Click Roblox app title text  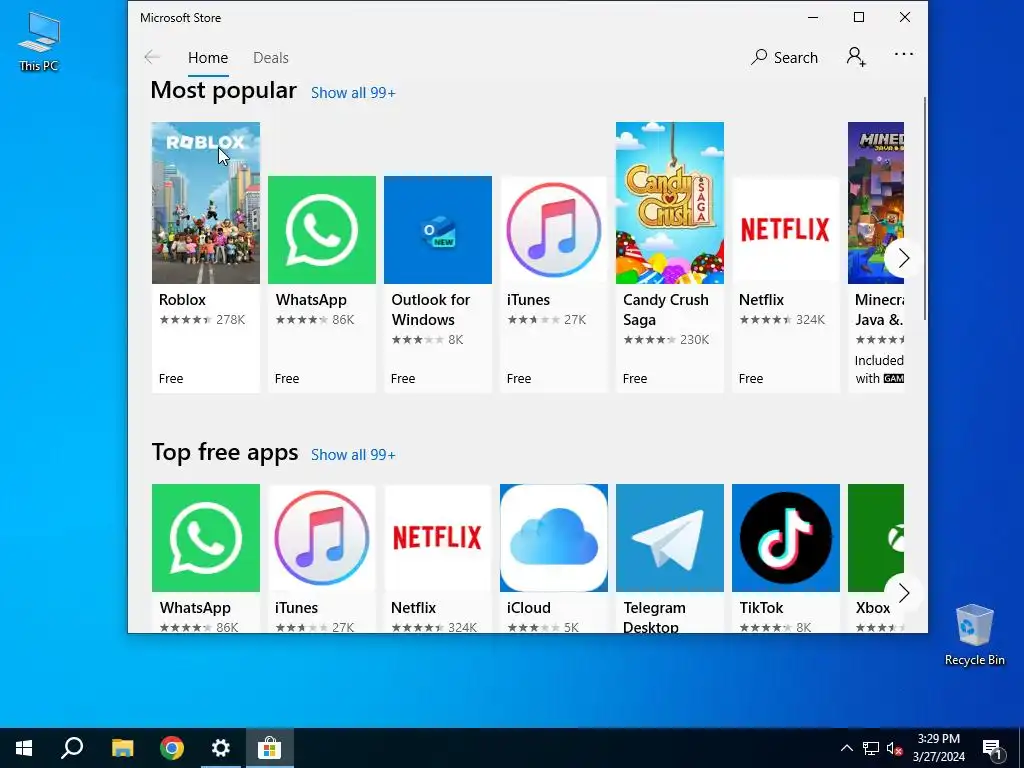coord(182,300)
